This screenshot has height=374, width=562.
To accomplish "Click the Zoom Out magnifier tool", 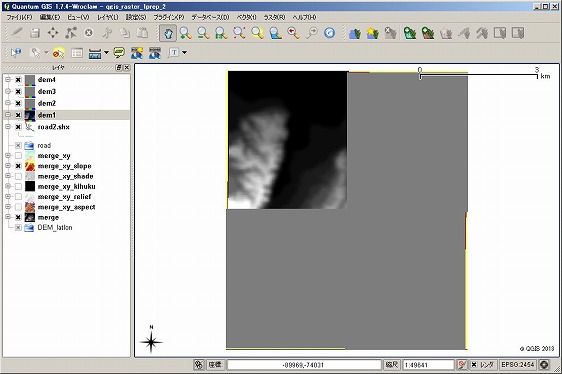I will pyautogui.click(x=203, y=33).
